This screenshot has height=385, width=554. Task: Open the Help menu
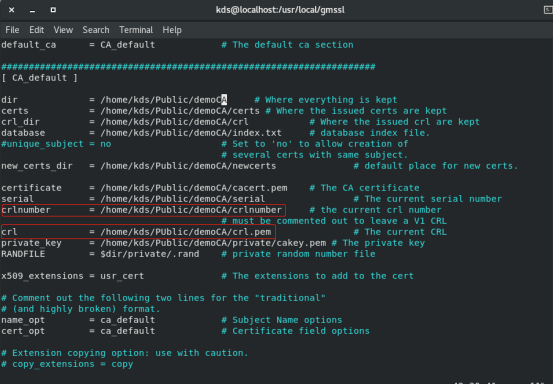(x=172, y=30)
